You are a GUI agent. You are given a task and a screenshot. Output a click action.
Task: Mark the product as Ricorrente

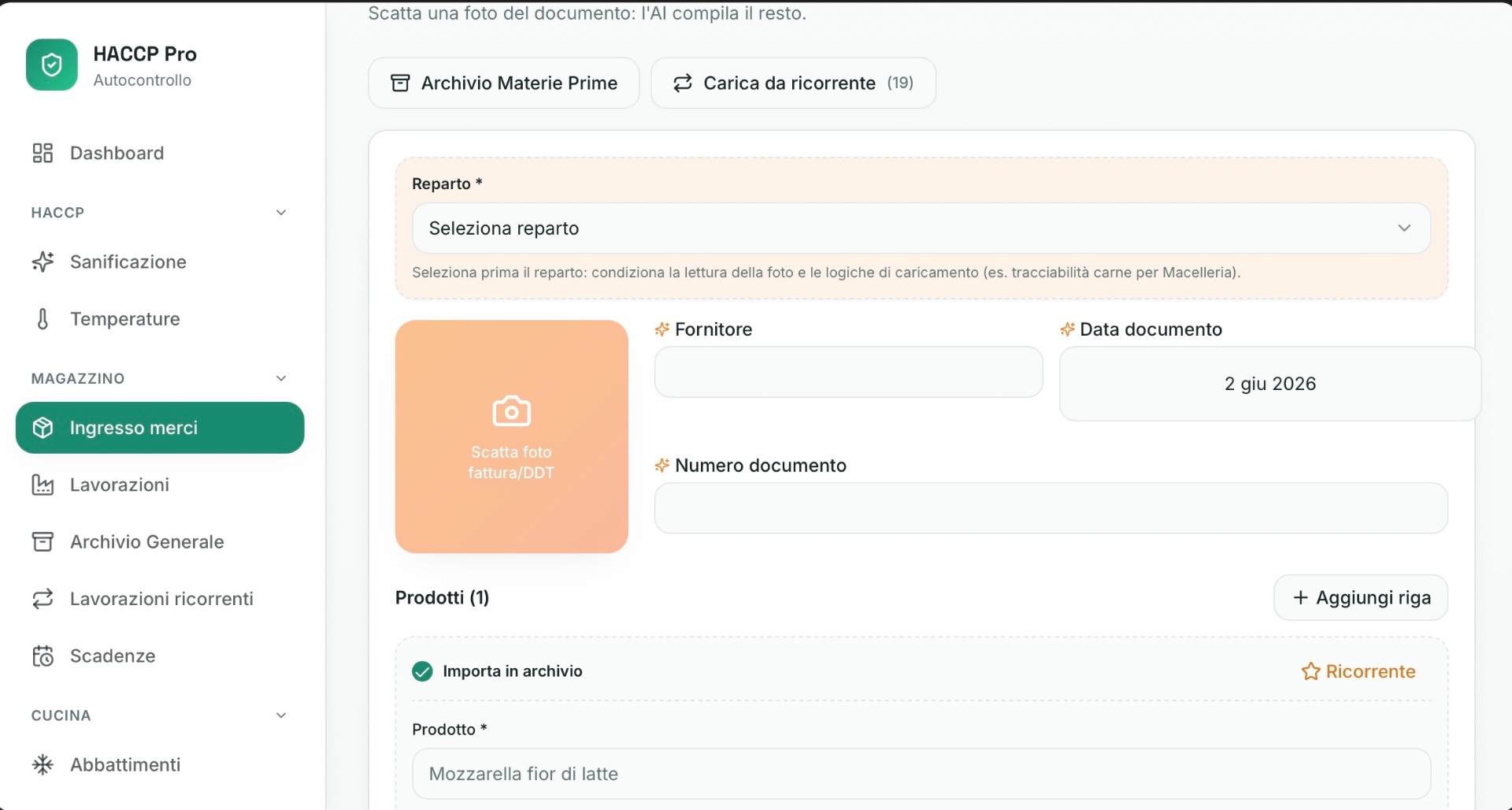coord(1358,671)
